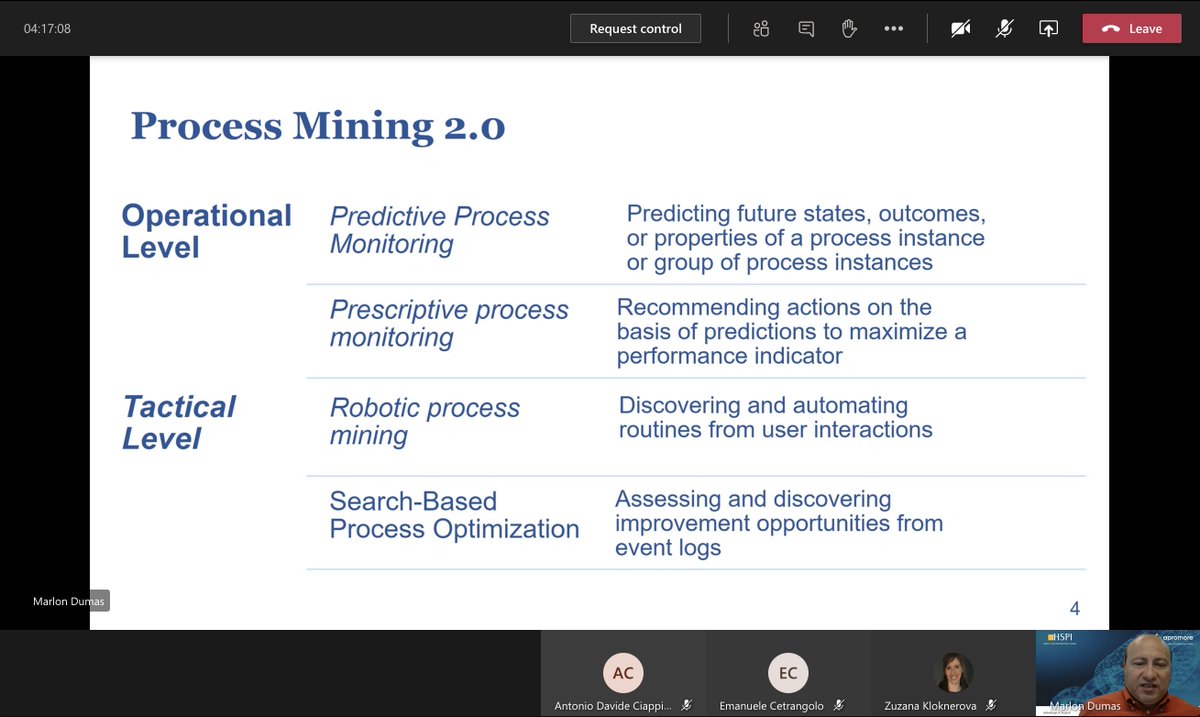Click the AC avatar circle
Screen dimensions: 1200x717
623,673
